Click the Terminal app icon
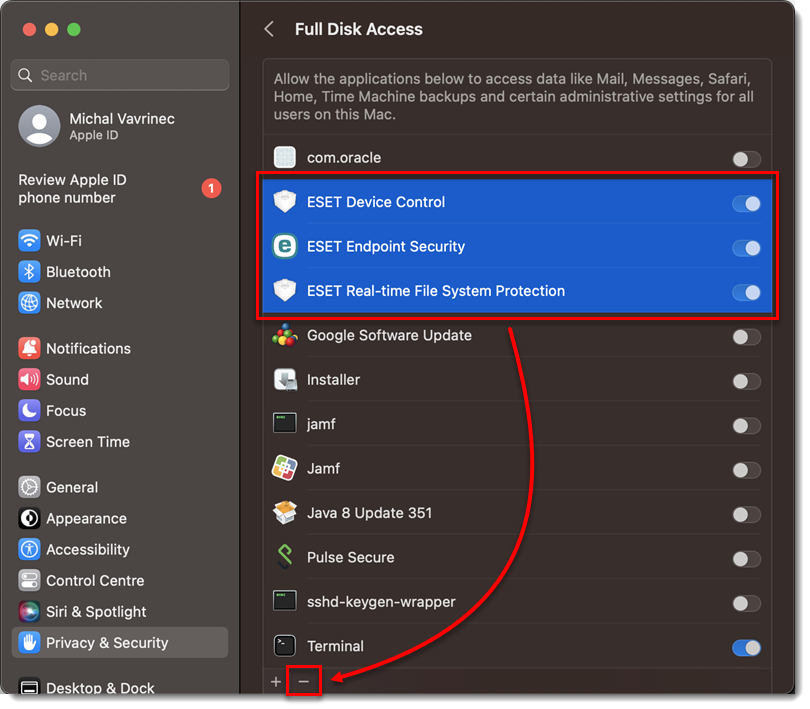810x709 pixels. (x=285, y=646)
